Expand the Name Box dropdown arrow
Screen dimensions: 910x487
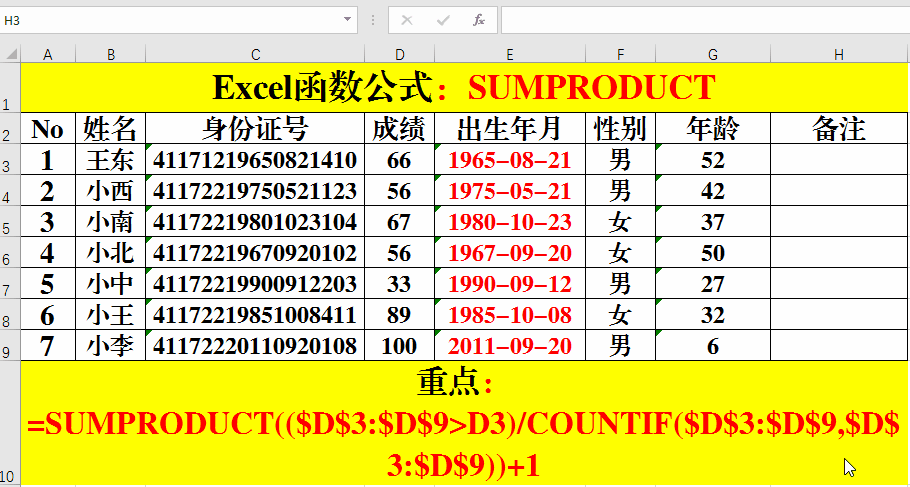347,20
